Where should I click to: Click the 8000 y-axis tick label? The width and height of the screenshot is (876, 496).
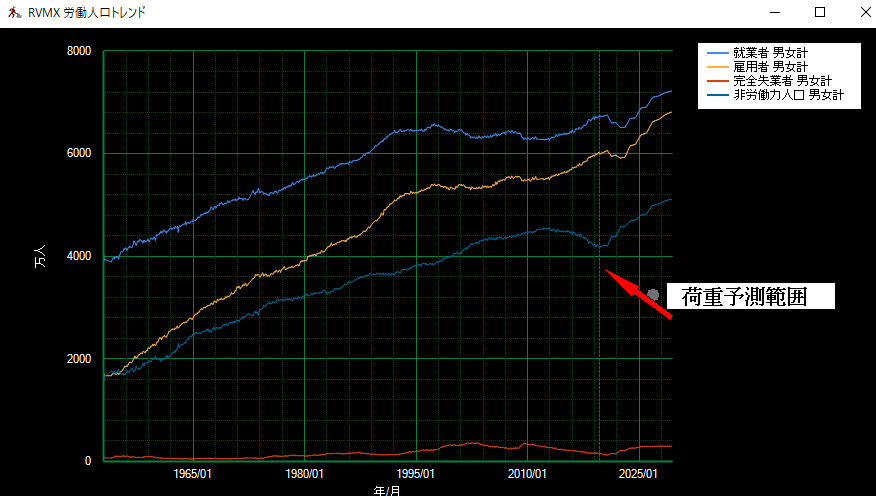point(78,51)
